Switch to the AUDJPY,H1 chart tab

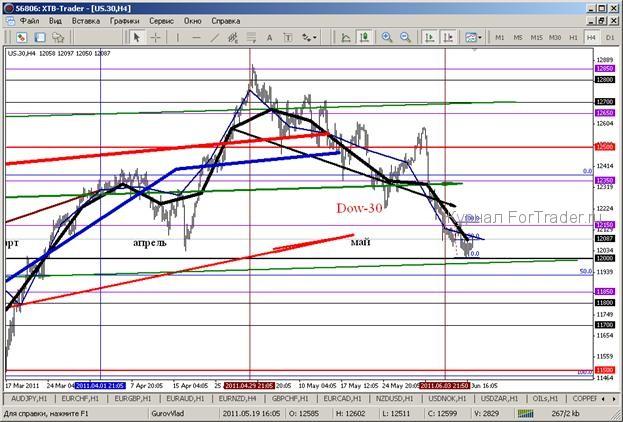pyautogui.click(x=29, y=399)
